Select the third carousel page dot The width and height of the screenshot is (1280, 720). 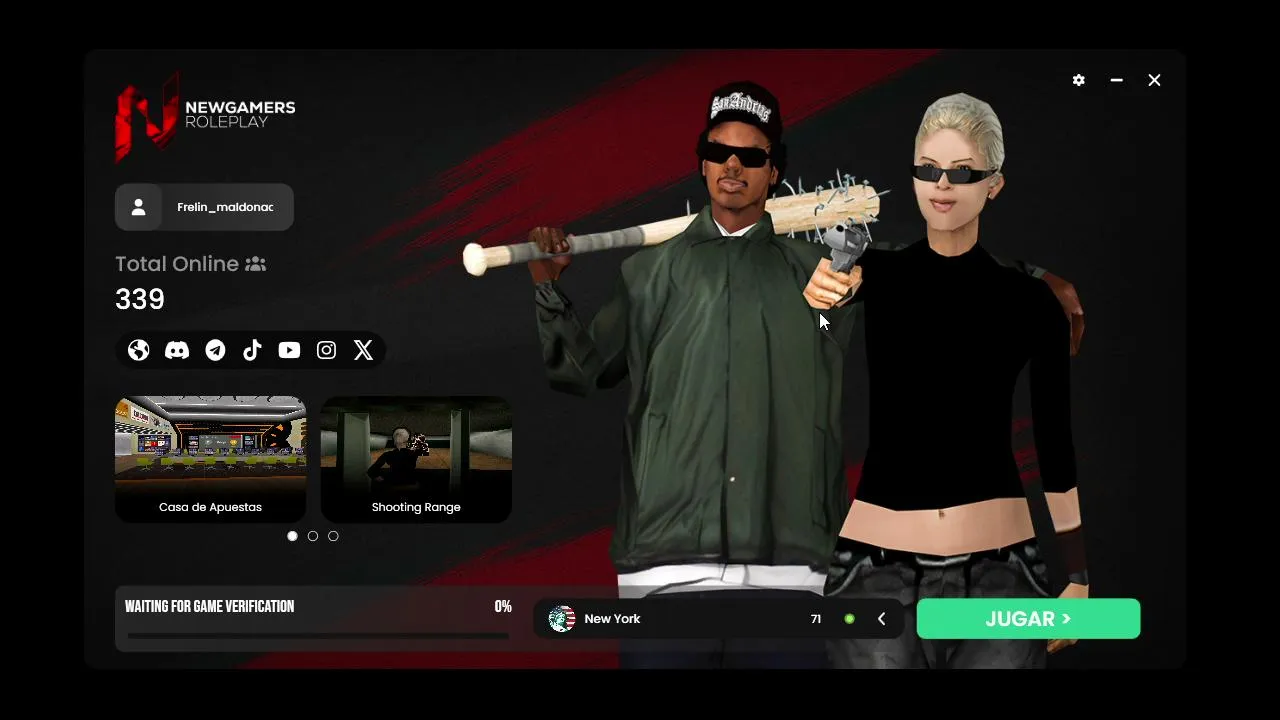pos(333,536)
